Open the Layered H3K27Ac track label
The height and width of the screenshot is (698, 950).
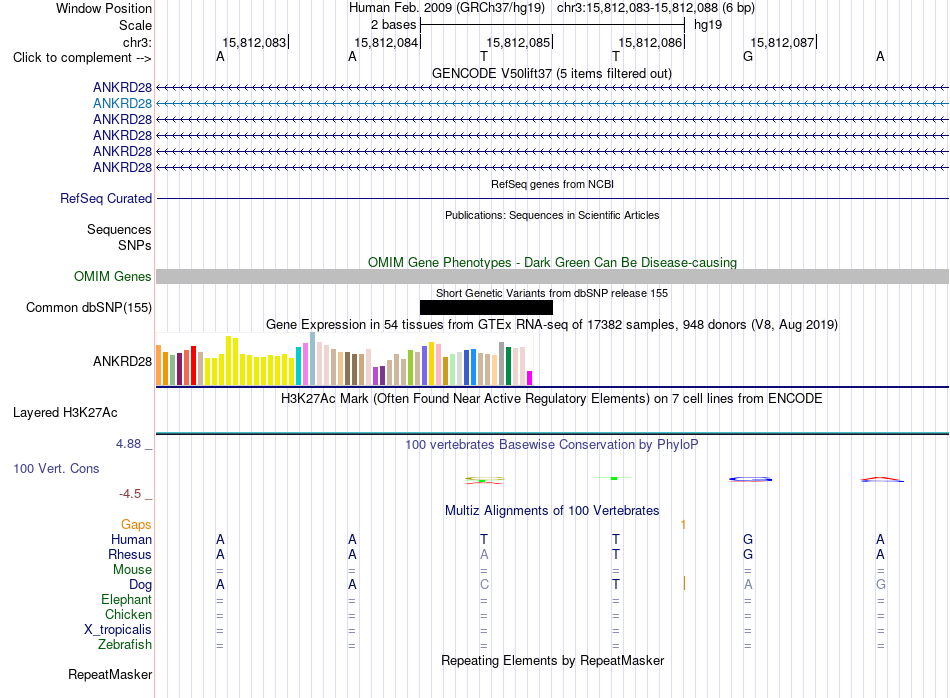click(65, 413)
